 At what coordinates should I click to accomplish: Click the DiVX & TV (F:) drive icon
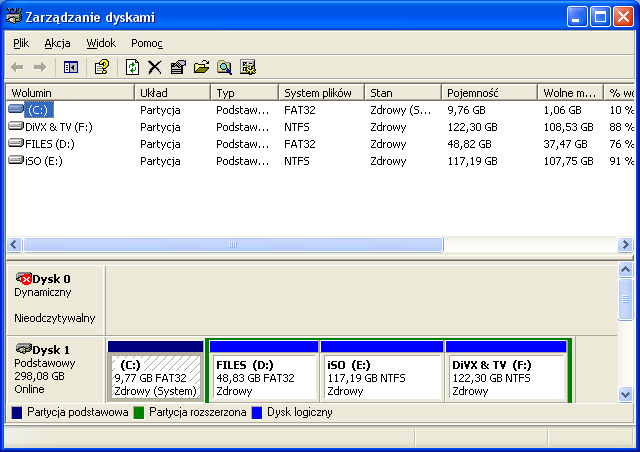point(16,126)
